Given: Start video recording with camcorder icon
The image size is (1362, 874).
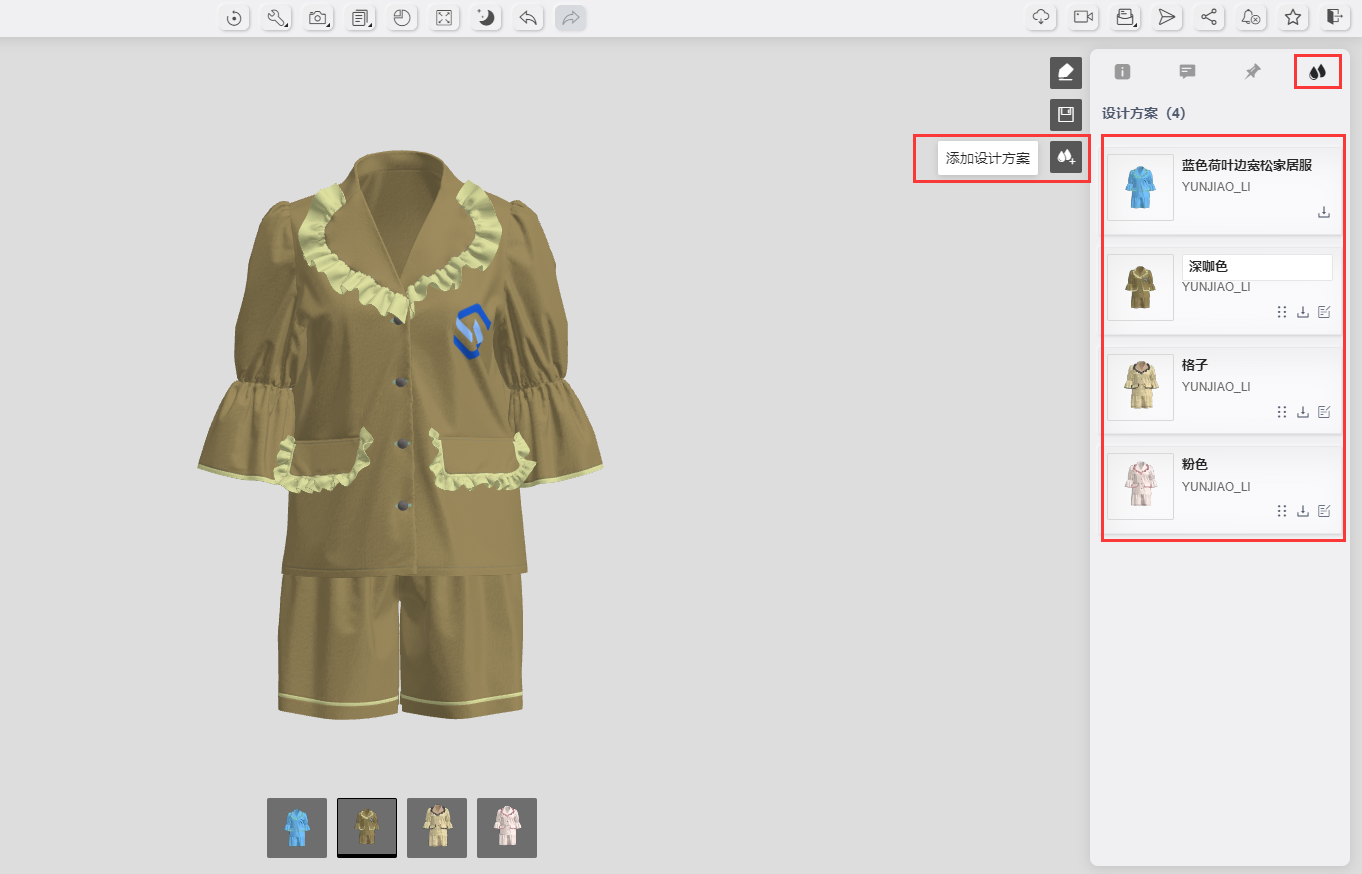Looking at the screenshot, I should [x=1083, y=17].
